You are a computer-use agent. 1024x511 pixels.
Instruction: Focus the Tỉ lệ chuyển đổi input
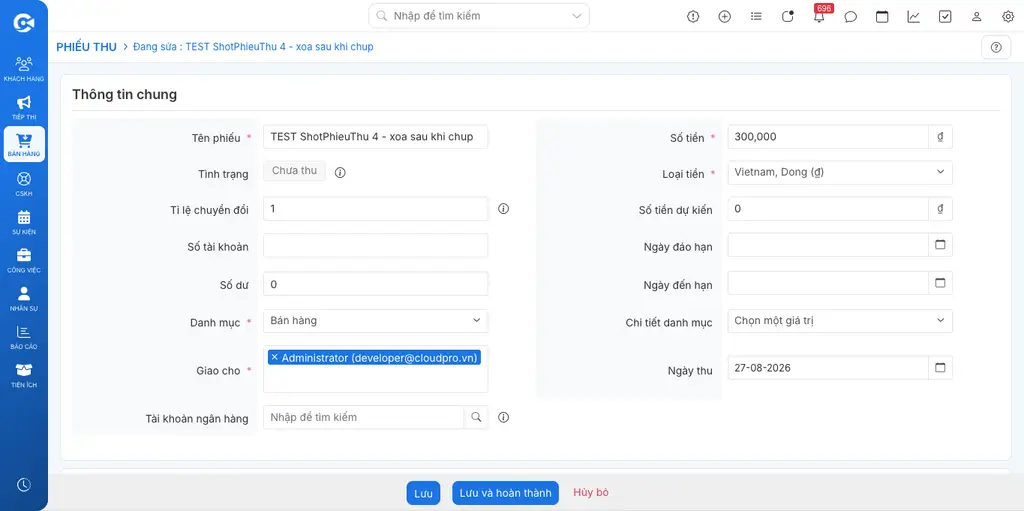click(376, 208)
